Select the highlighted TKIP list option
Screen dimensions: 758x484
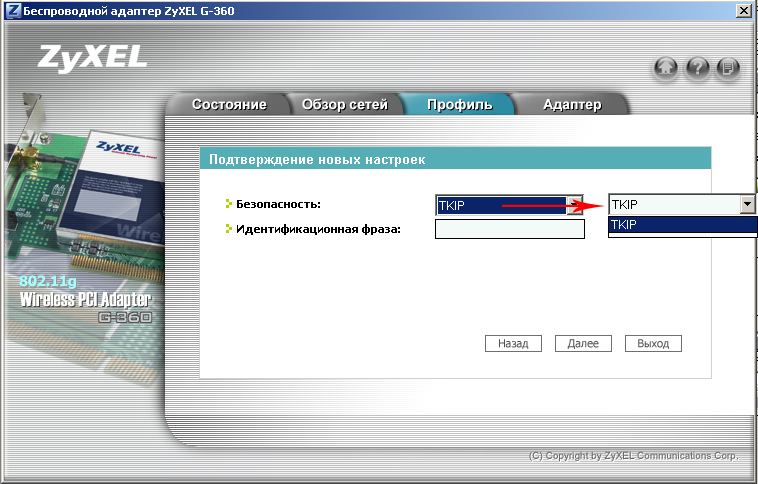point(683,224)
